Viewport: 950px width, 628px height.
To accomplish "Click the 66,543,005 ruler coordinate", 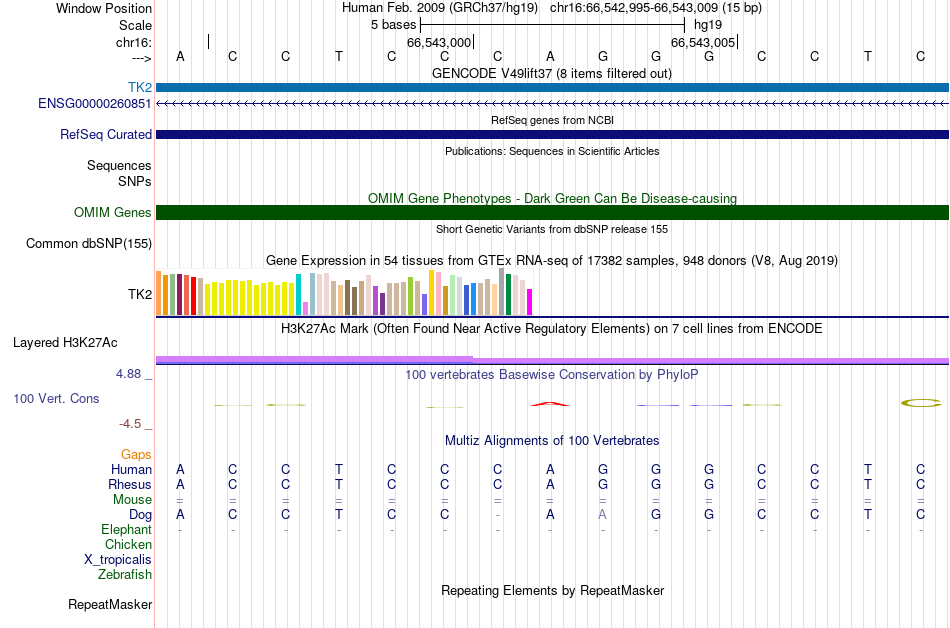I will pyautogui.click(x=703, y=42).
